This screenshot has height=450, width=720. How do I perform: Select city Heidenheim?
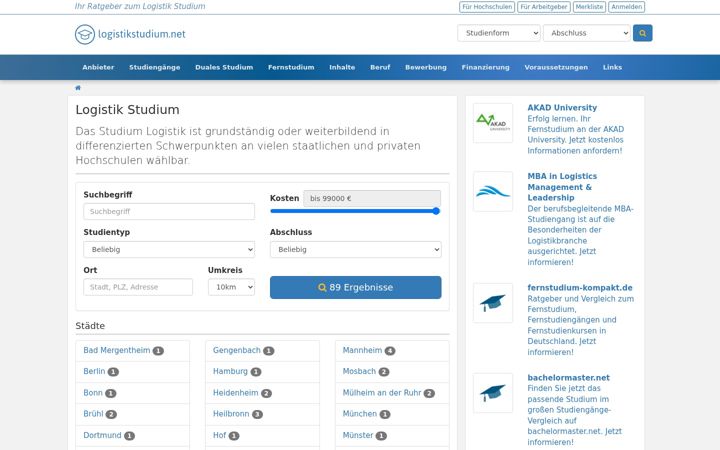(x=236, y=393)
